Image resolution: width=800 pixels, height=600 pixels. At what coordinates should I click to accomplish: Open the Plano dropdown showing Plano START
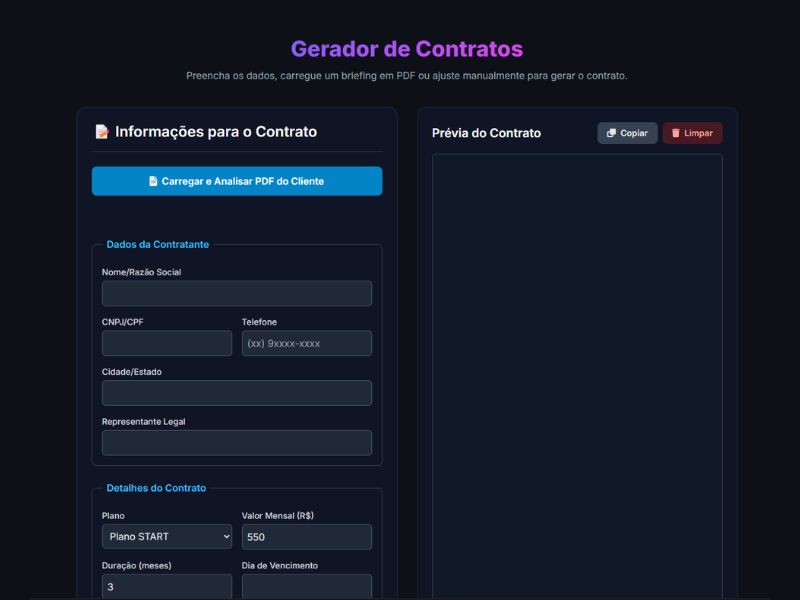click(x=166, y=537)
